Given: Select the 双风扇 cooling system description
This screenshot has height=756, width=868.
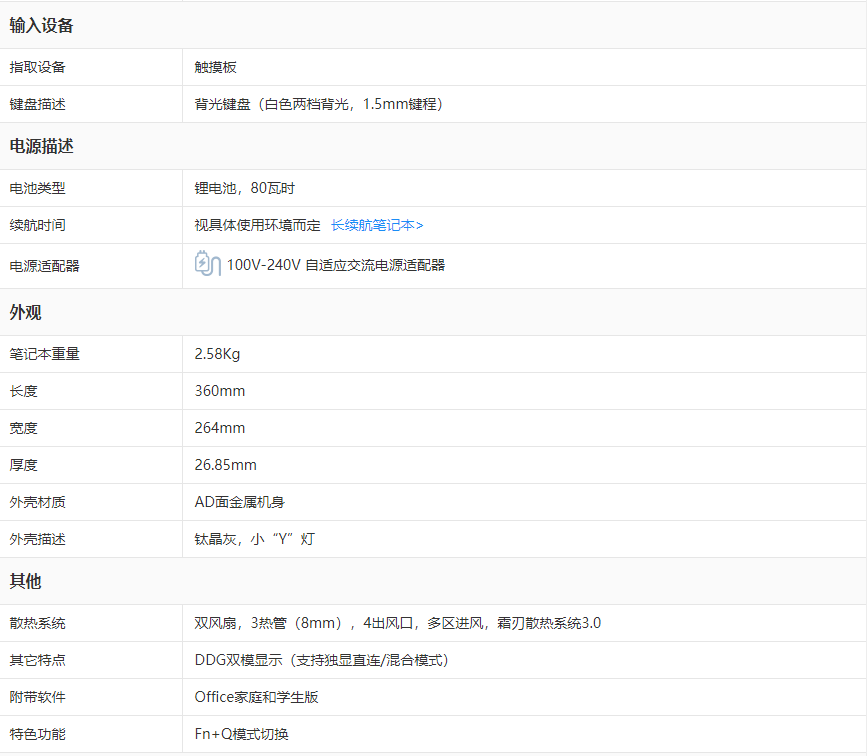Looking at the screenshot, I should (x=397, y=623).
